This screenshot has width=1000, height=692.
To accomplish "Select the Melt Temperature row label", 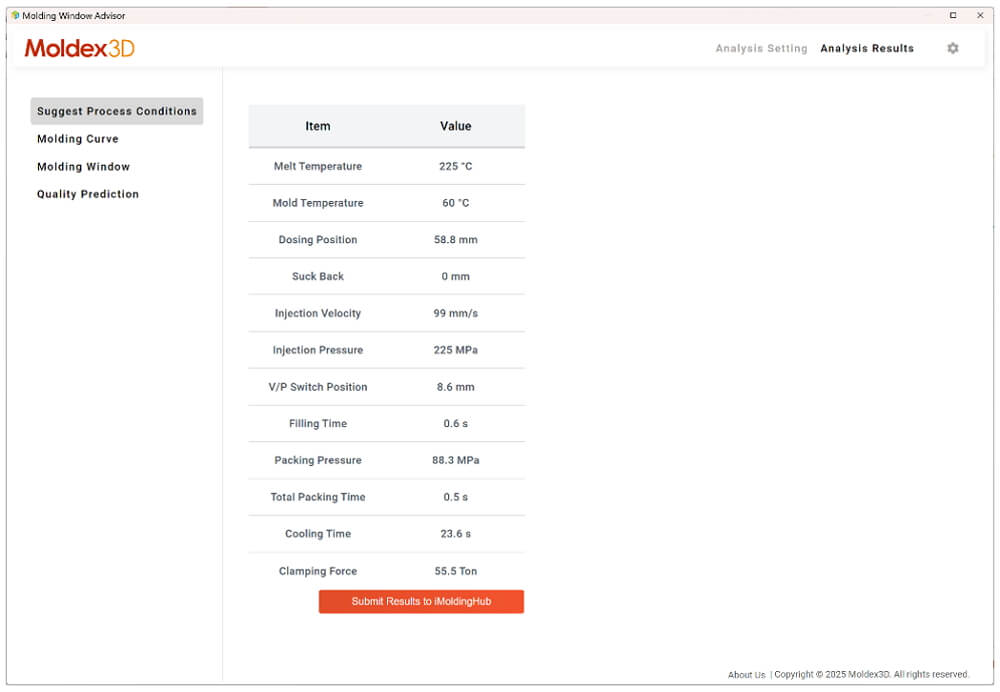I will 318,166.
